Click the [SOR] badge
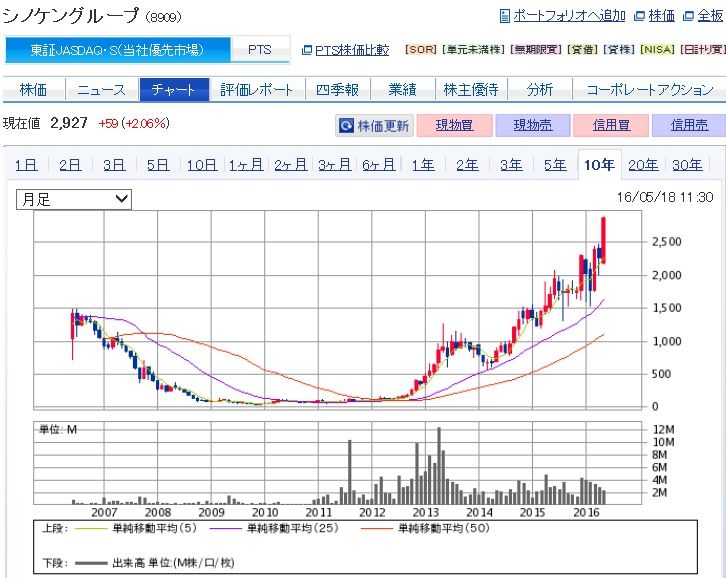 [x=421, y=50]
